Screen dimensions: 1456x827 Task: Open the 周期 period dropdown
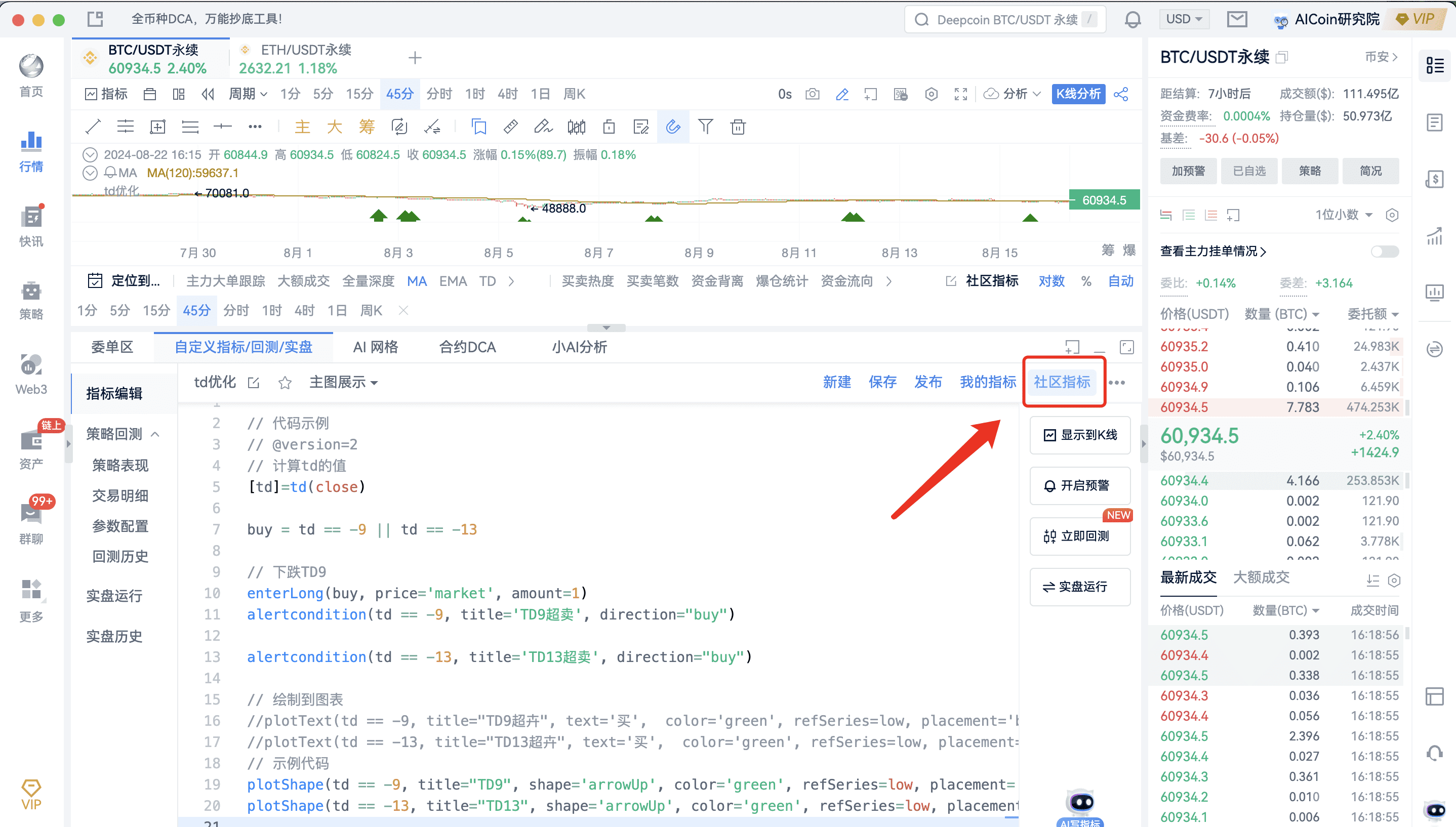(x=248, y=94)
